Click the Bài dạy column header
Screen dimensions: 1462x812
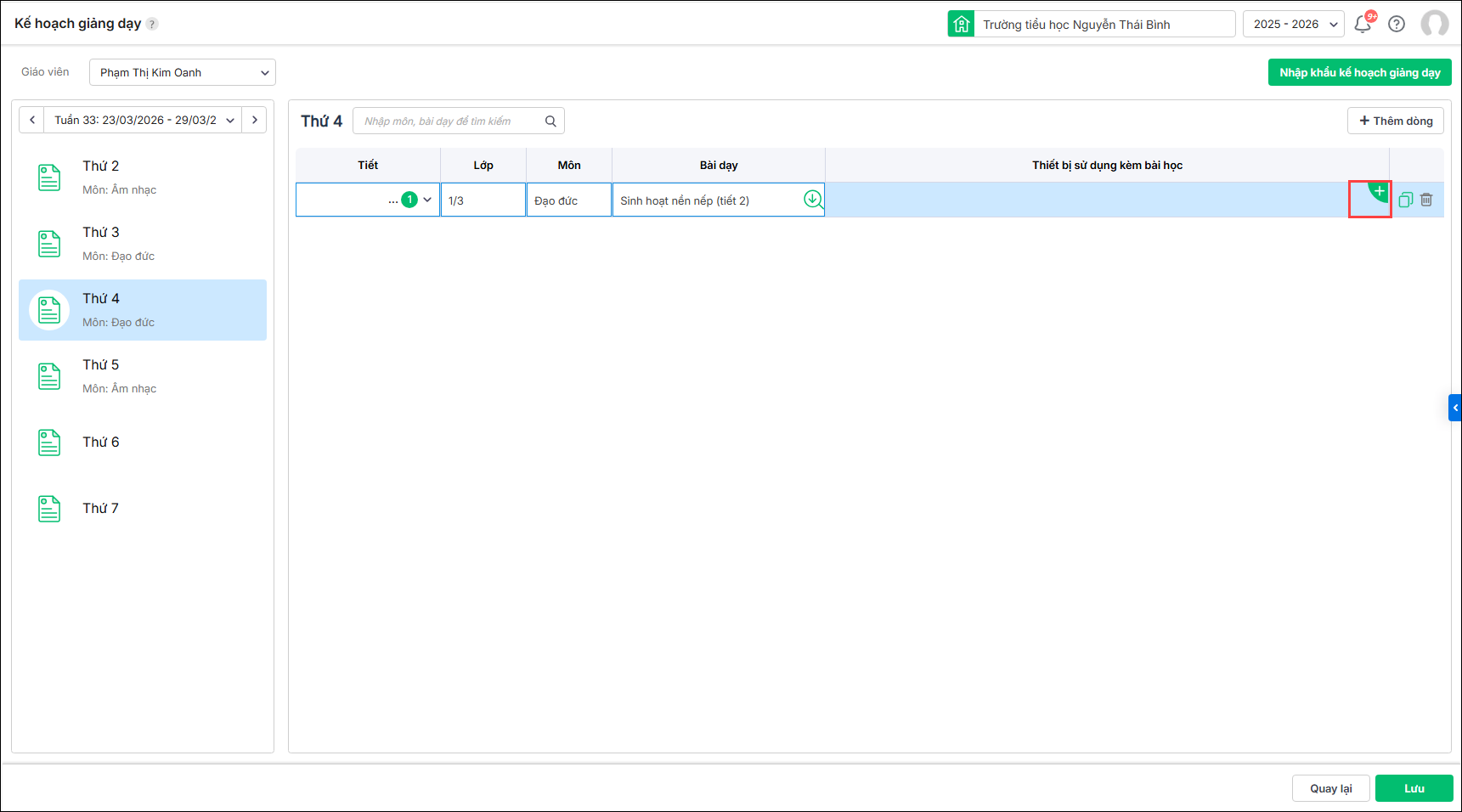(x=719, y=165)
